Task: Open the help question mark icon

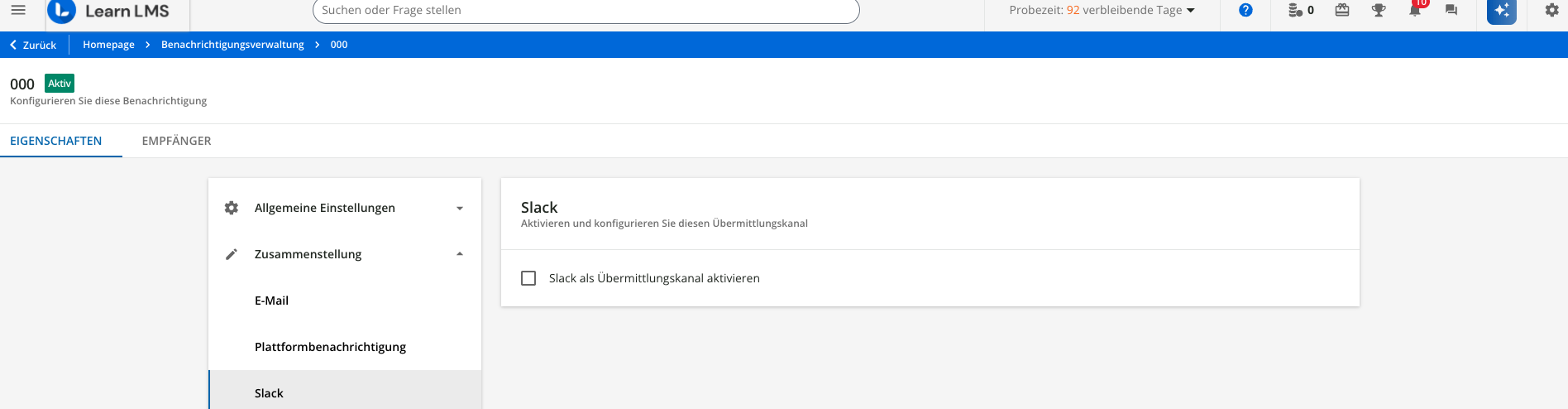Action: coord(1245,11)
